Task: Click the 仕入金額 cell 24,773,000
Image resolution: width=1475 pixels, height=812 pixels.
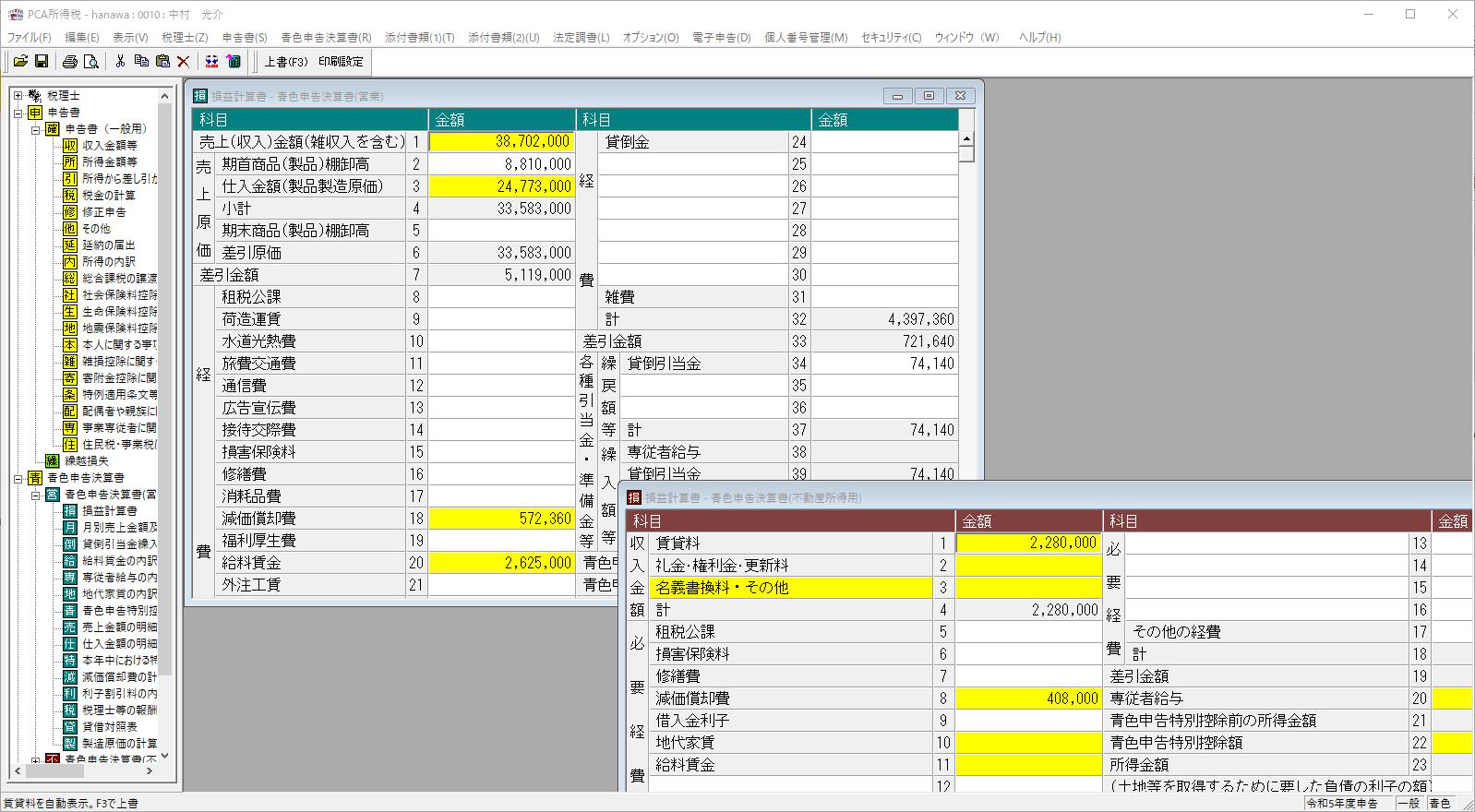Action: click(x=501, y=186)
